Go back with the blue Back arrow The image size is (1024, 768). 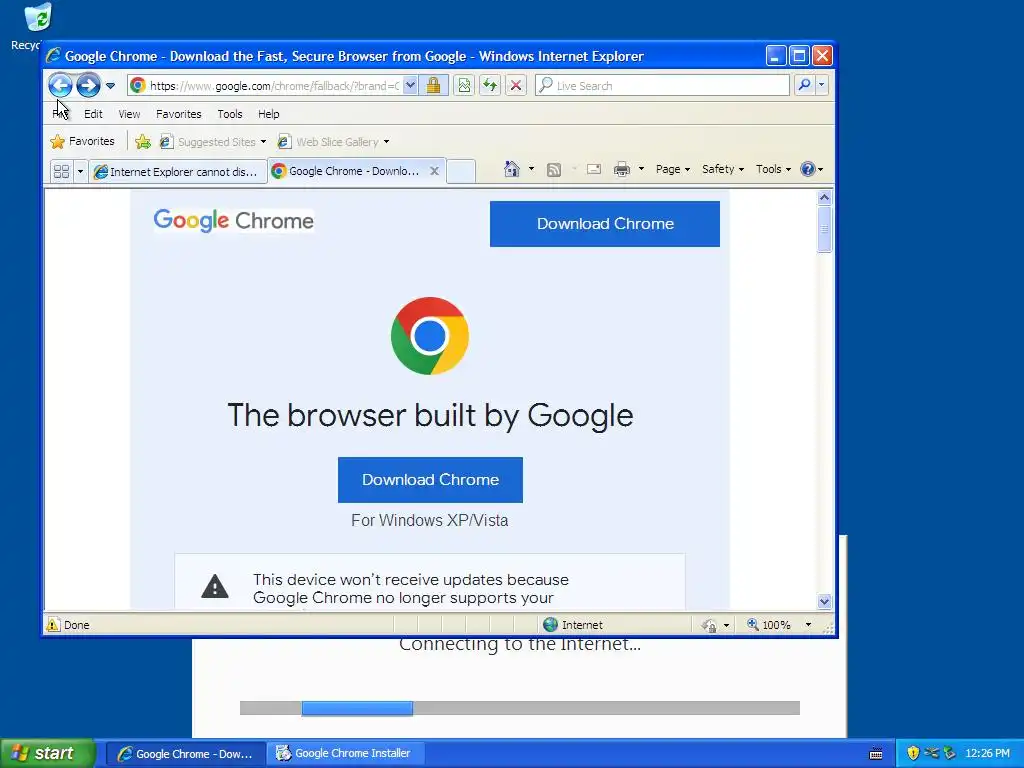[60, 85]
